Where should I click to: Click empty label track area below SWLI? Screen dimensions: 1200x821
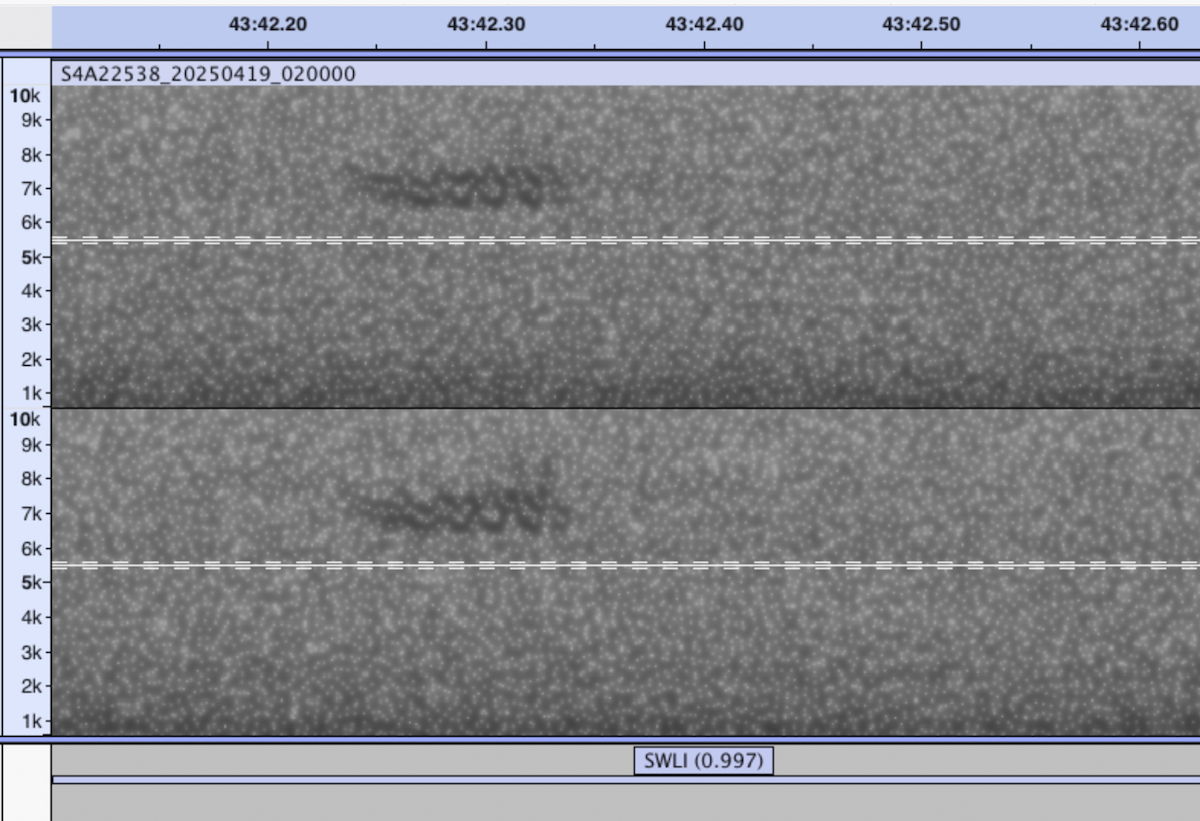point(620,802)
